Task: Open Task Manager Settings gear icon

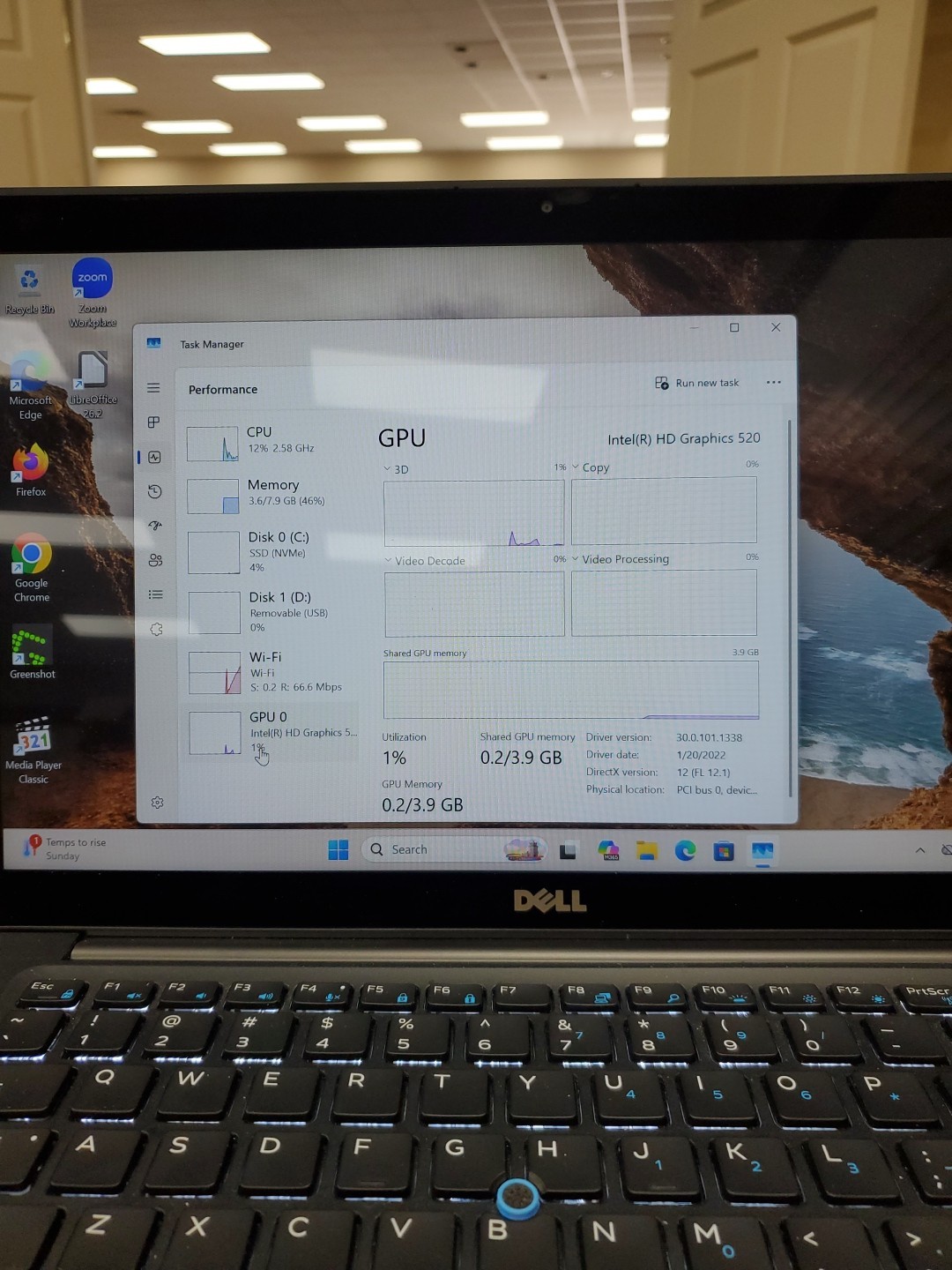Action: pos(157,803)
